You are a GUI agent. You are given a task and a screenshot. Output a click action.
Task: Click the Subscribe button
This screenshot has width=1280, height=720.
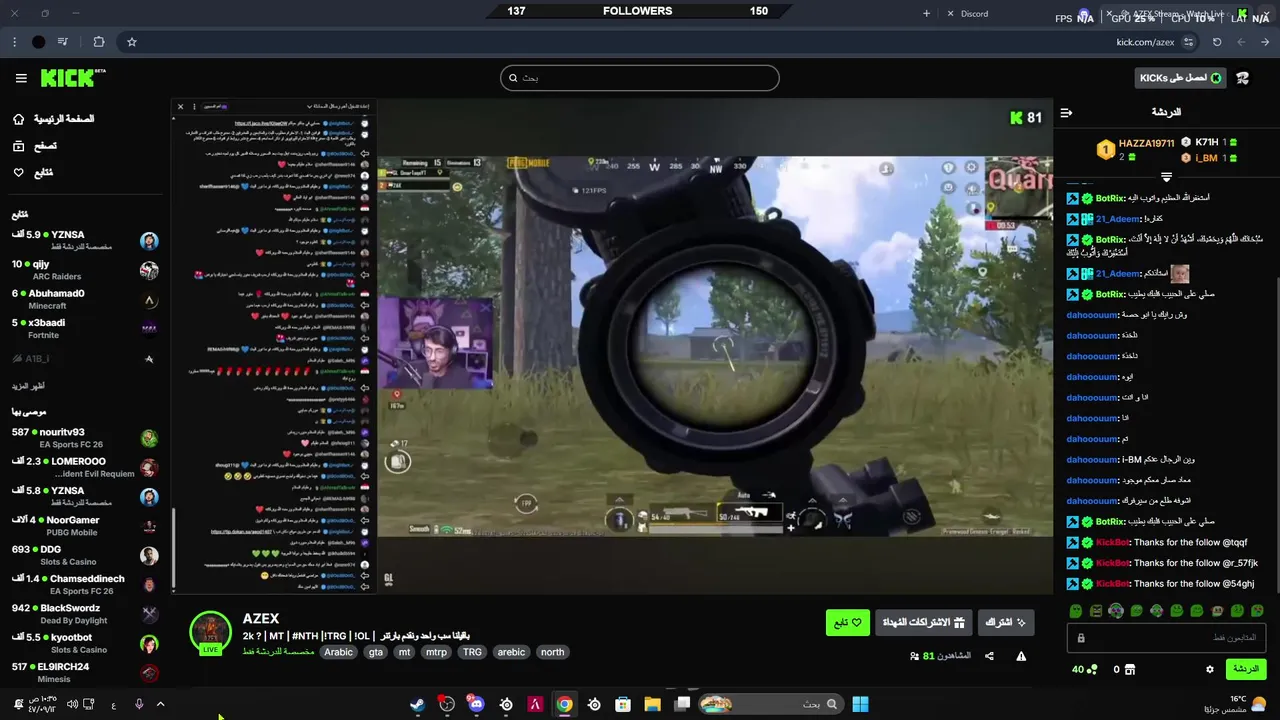(1006, 623)
